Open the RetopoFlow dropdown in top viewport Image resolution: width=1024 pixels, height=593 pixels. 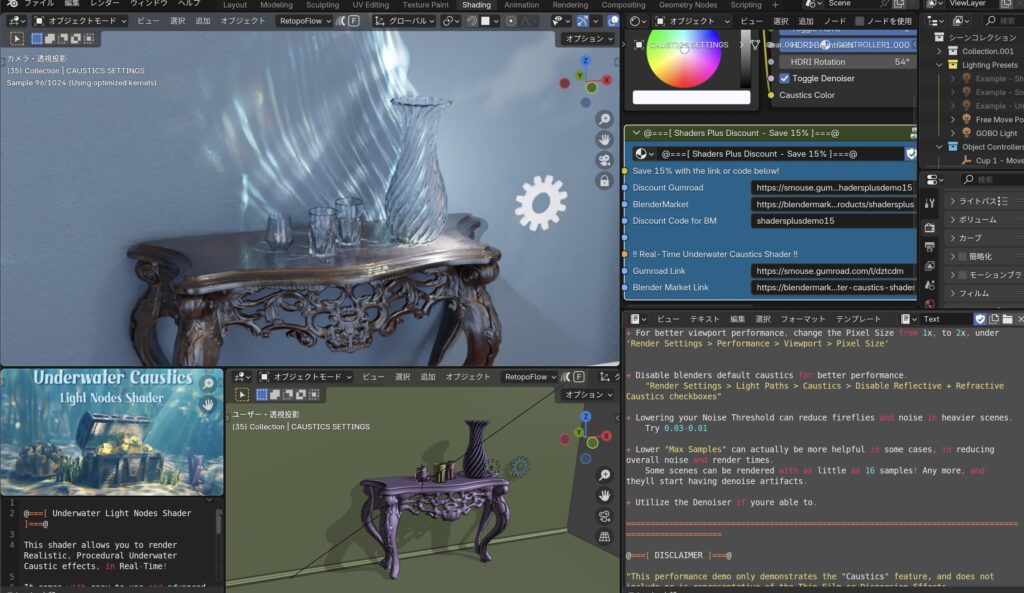pos(305,21)
